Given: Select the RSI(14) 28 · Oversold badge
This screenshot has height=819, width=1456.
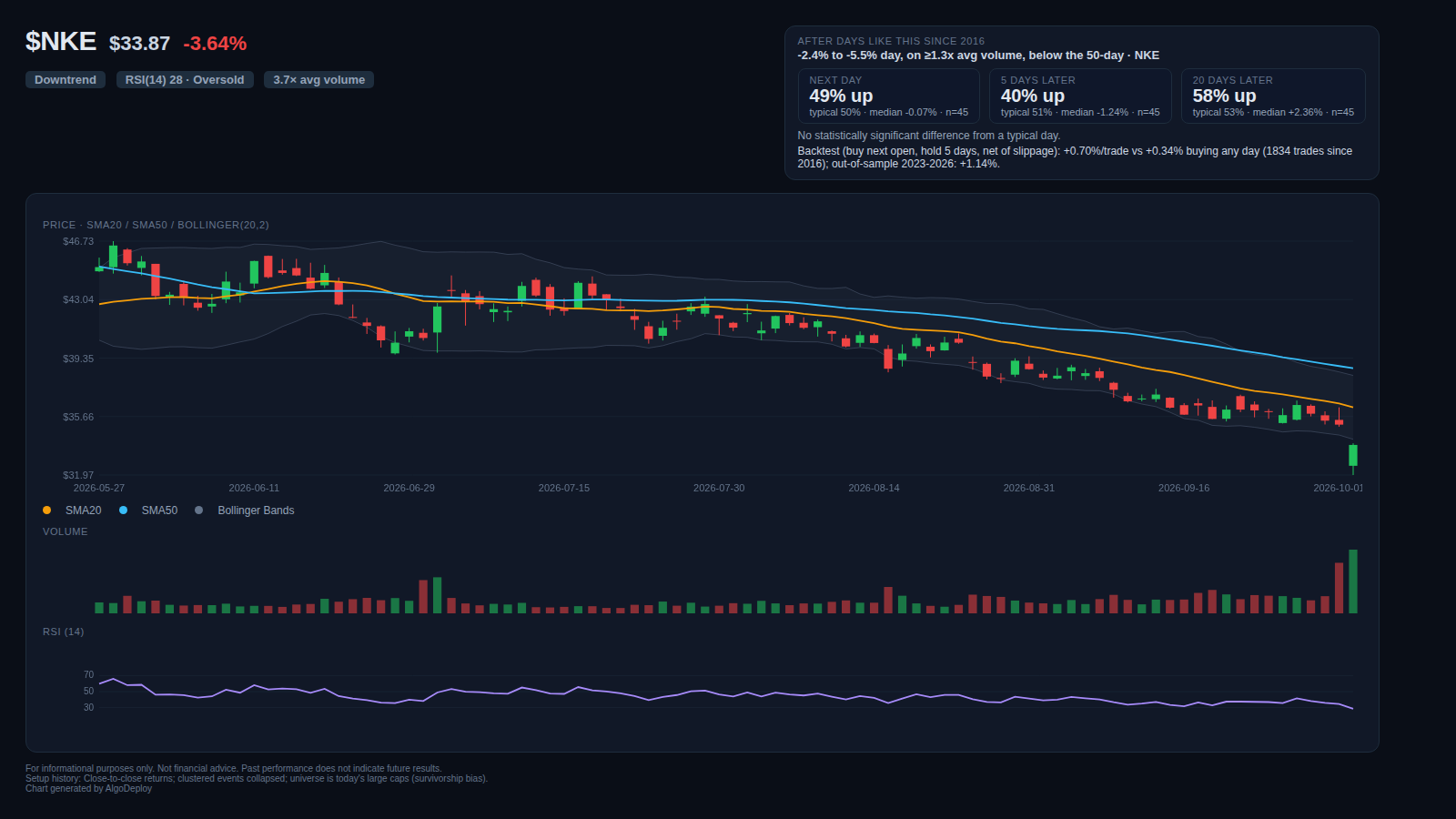Looking at the screenshot, I should point(185,80).
